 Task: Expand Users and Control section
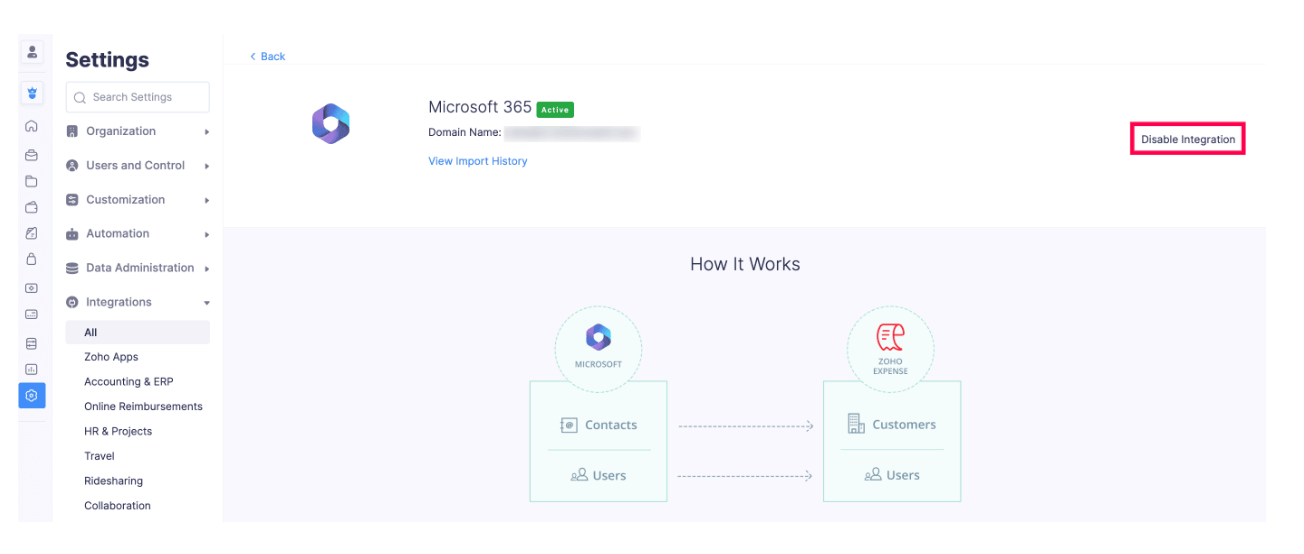click(137, 166)
